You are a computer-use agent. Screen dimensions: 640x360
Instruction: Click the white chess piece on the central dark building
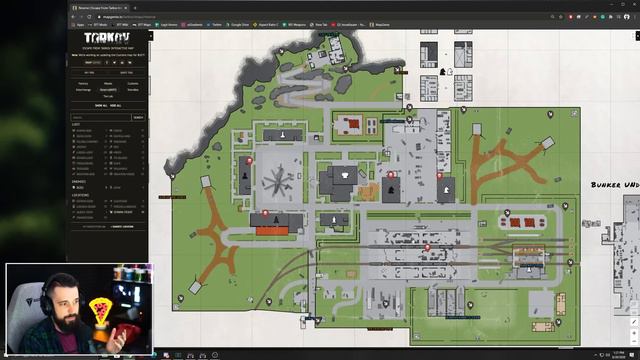pyautogui.click(x=345, y=176)
